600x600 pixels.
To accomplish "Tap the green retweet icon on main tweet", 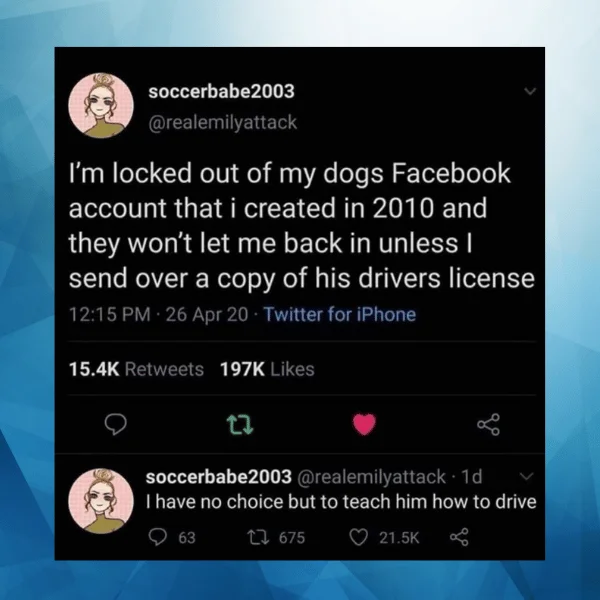I will [x=240, y=425].
